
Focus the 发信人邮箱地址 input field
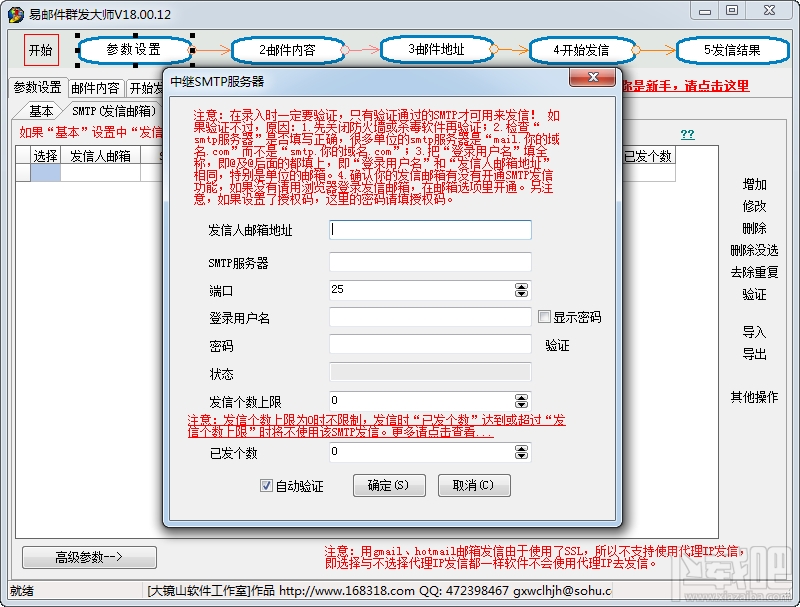click(x=430, y=230)
